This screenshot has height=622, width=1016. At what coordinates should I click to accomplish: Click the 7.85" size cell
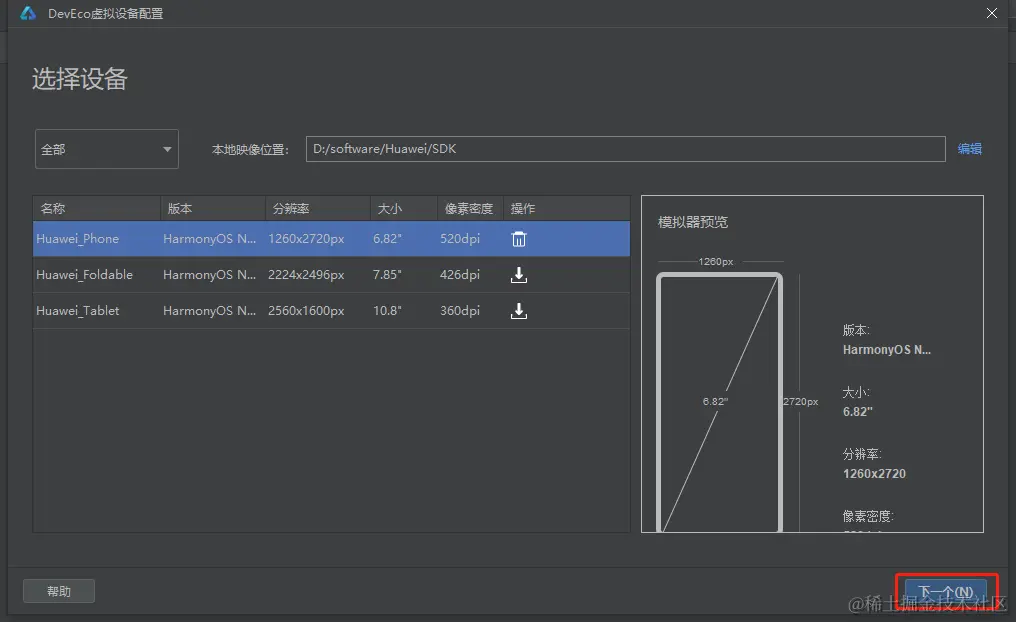click(x=387, y=275)
